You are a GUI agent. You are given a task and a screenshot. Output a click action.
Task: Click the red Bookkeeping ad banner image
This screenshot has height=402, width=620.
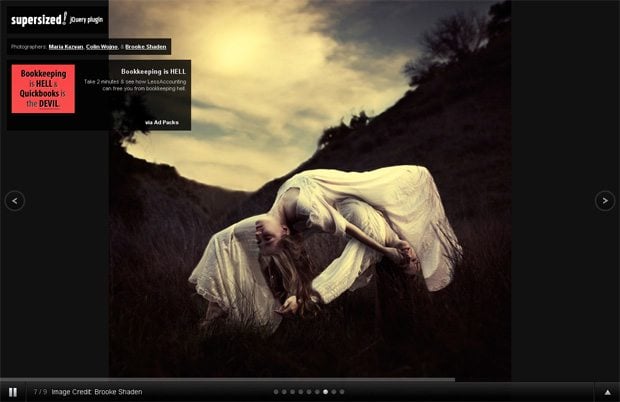(x=43, y=89)
